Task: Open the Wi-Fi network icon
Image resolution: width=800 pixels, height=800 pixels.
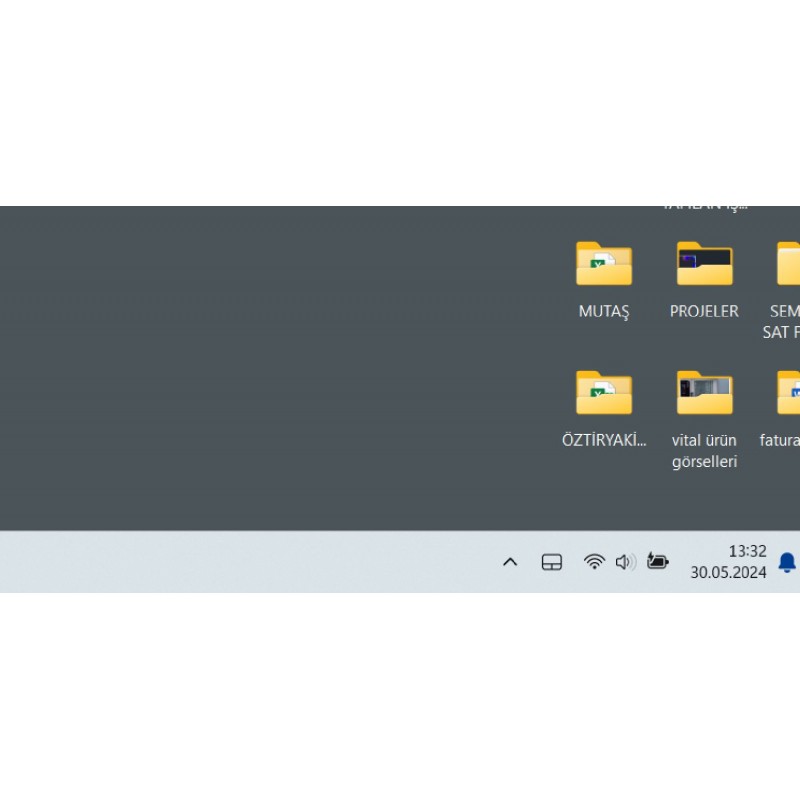Action: coord(594,562)
